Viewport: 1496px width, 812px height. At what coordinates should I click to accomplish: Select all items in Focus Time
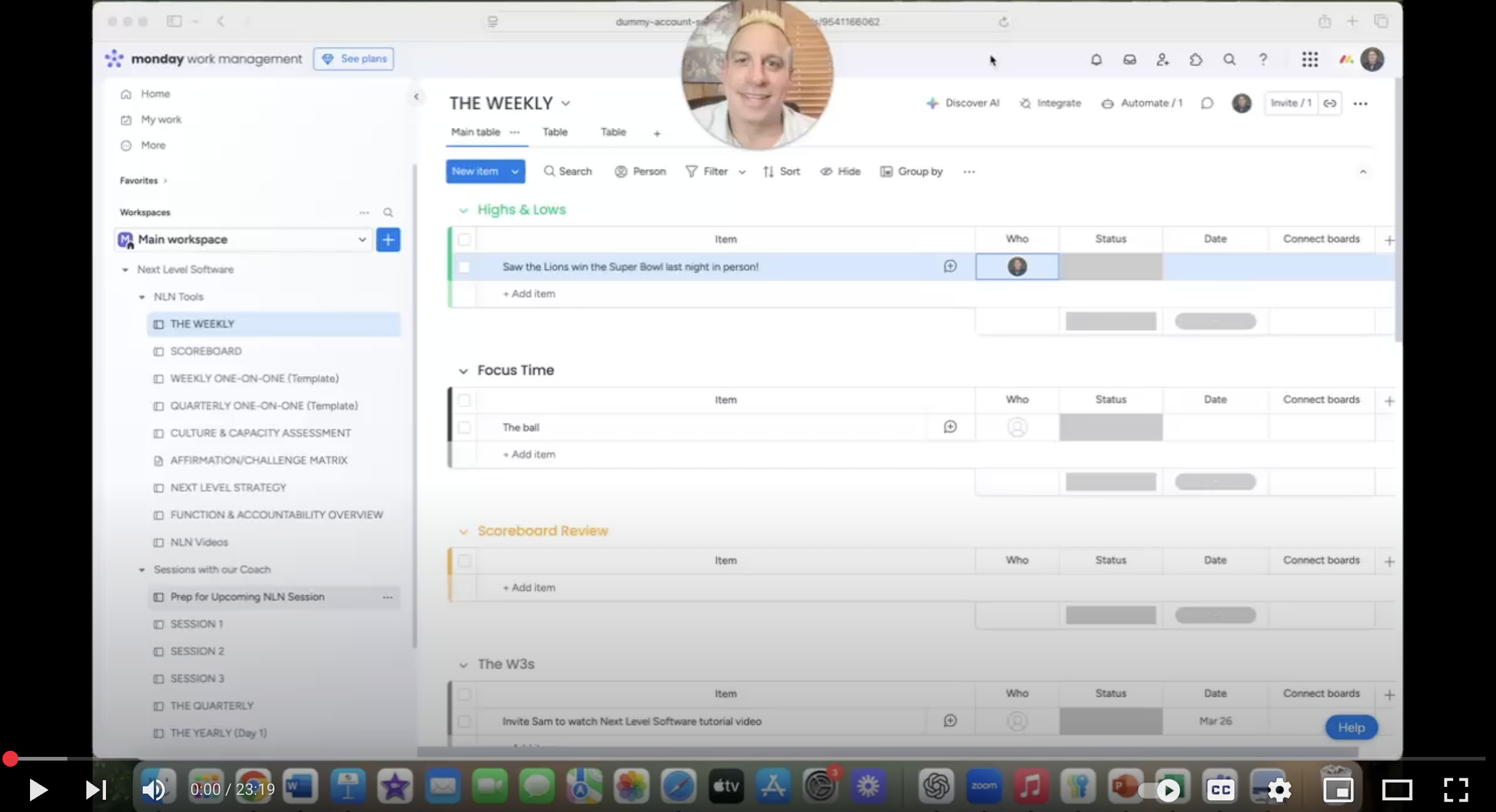pos(464,400)
